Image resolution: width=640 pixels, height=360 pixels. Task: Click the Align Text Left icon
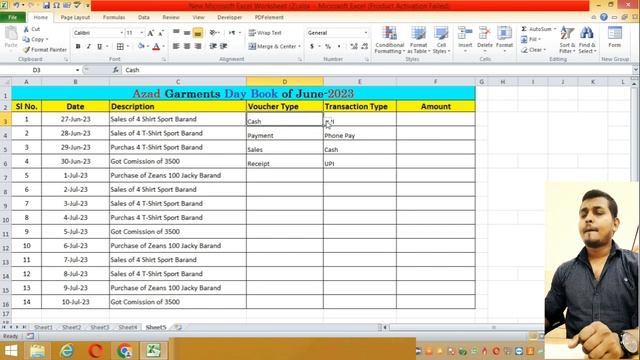pyautogui.click(x=176, y=46)
